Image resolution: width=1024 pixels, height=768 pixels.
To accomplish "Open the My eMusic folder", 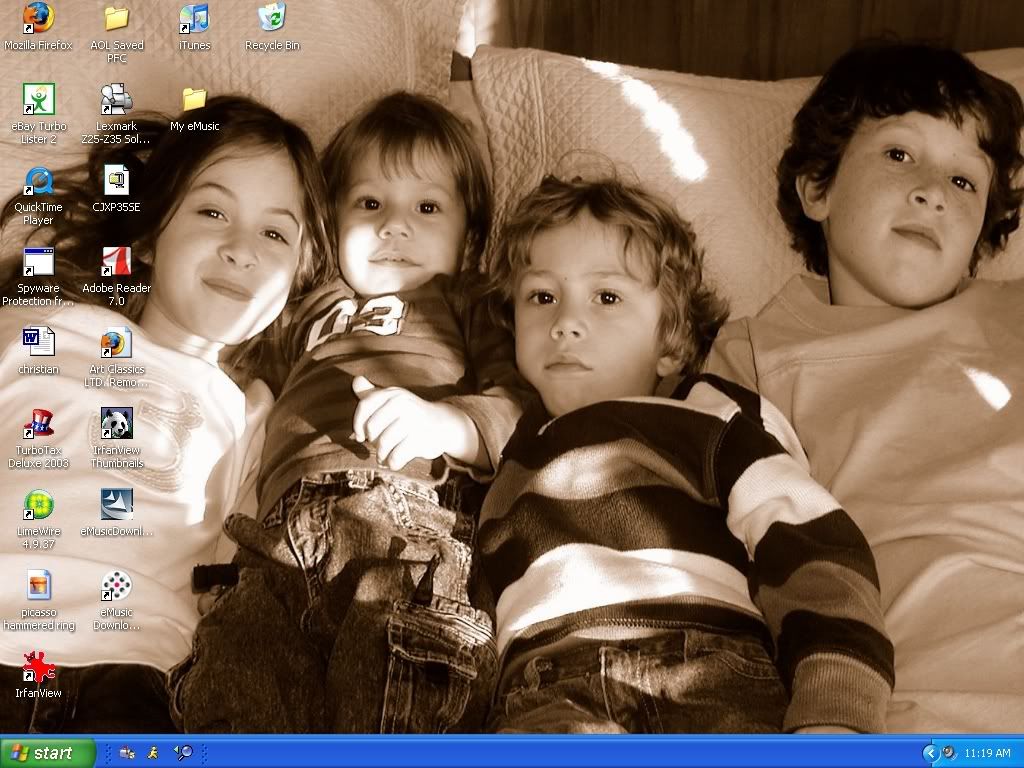I will point(194,100).
